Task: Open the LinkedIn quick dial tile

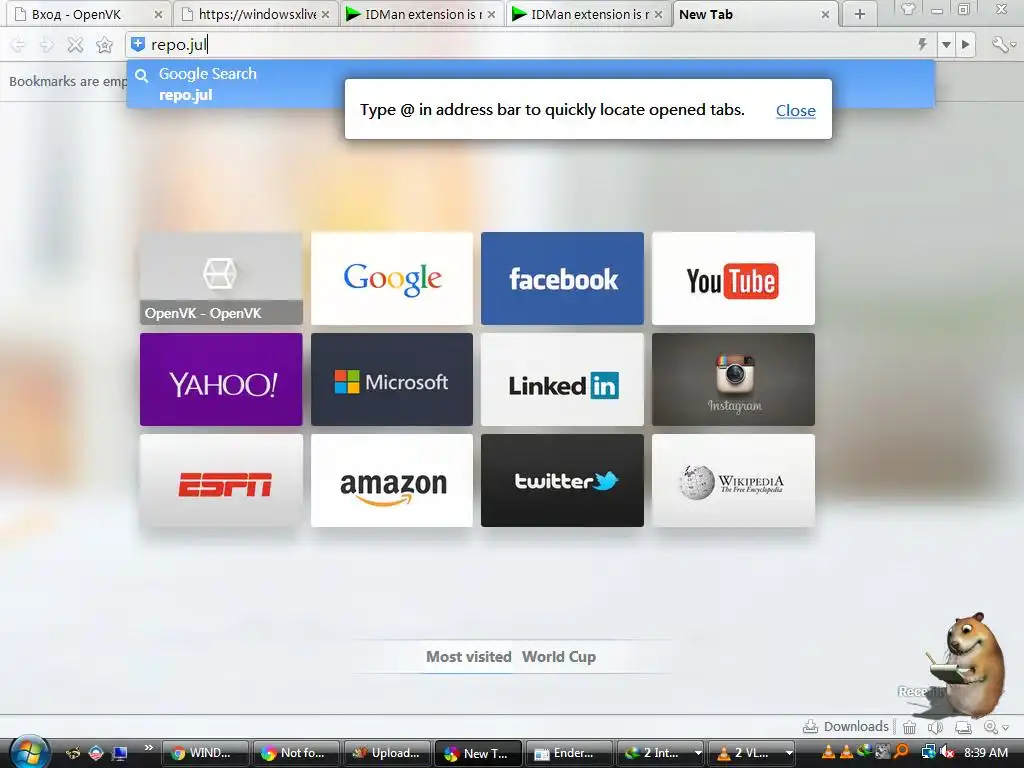Action: [562, 379]
